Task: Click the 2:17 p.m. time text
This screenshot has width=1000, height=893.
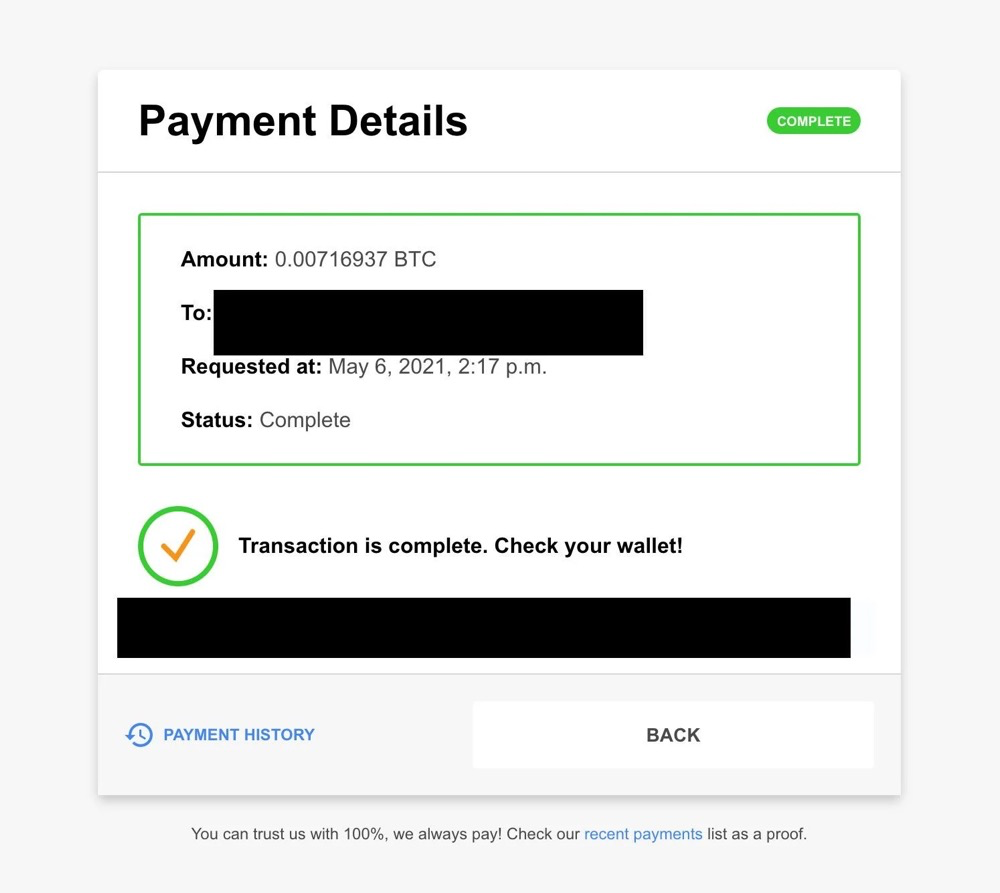Action: tap(502, 367)
